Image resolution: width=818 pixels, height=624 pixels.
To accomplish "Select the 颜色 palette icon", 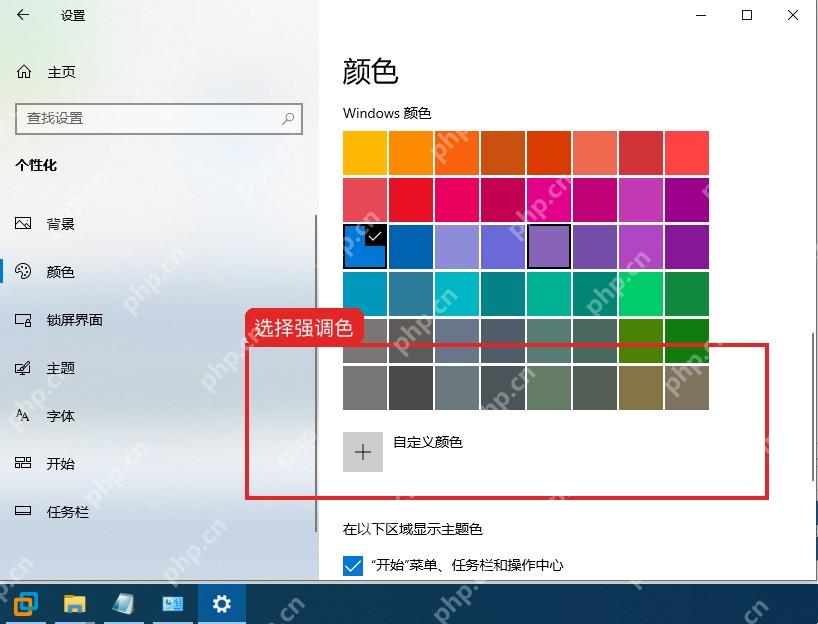I will (x=23, y=271).
